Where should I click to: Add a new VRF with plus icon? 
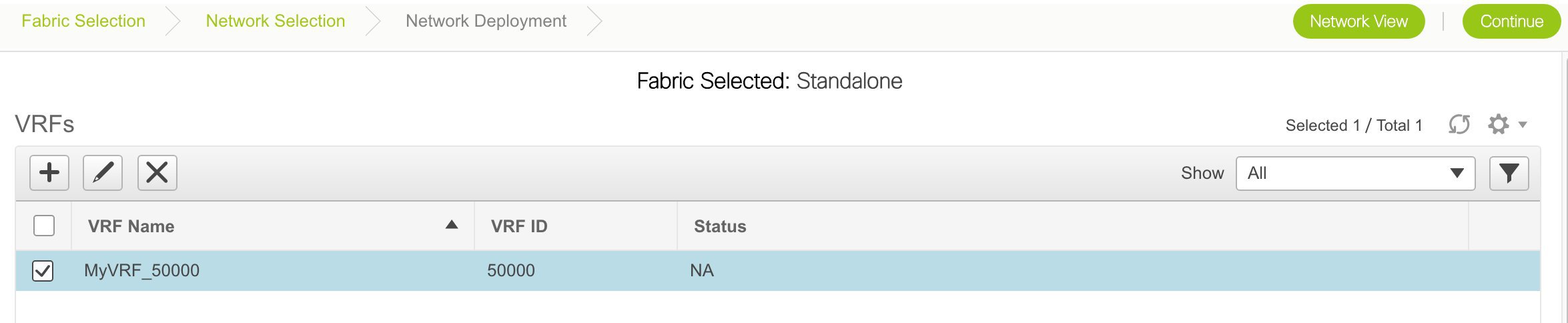(x=49, y=173)
